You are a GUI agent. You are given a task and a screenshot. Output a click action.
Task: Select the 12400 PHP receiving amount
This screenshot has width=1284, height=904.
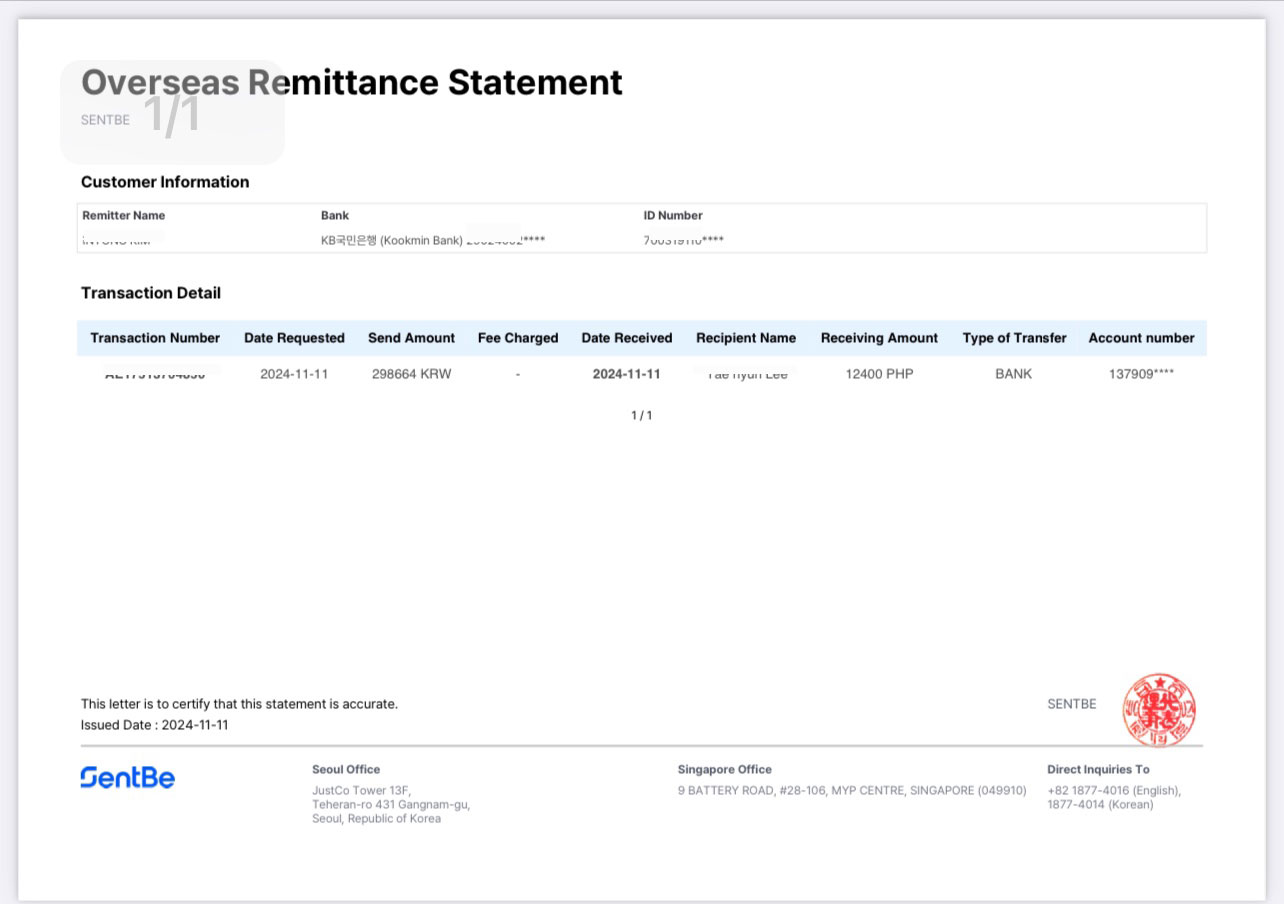[x=879, y=374]
